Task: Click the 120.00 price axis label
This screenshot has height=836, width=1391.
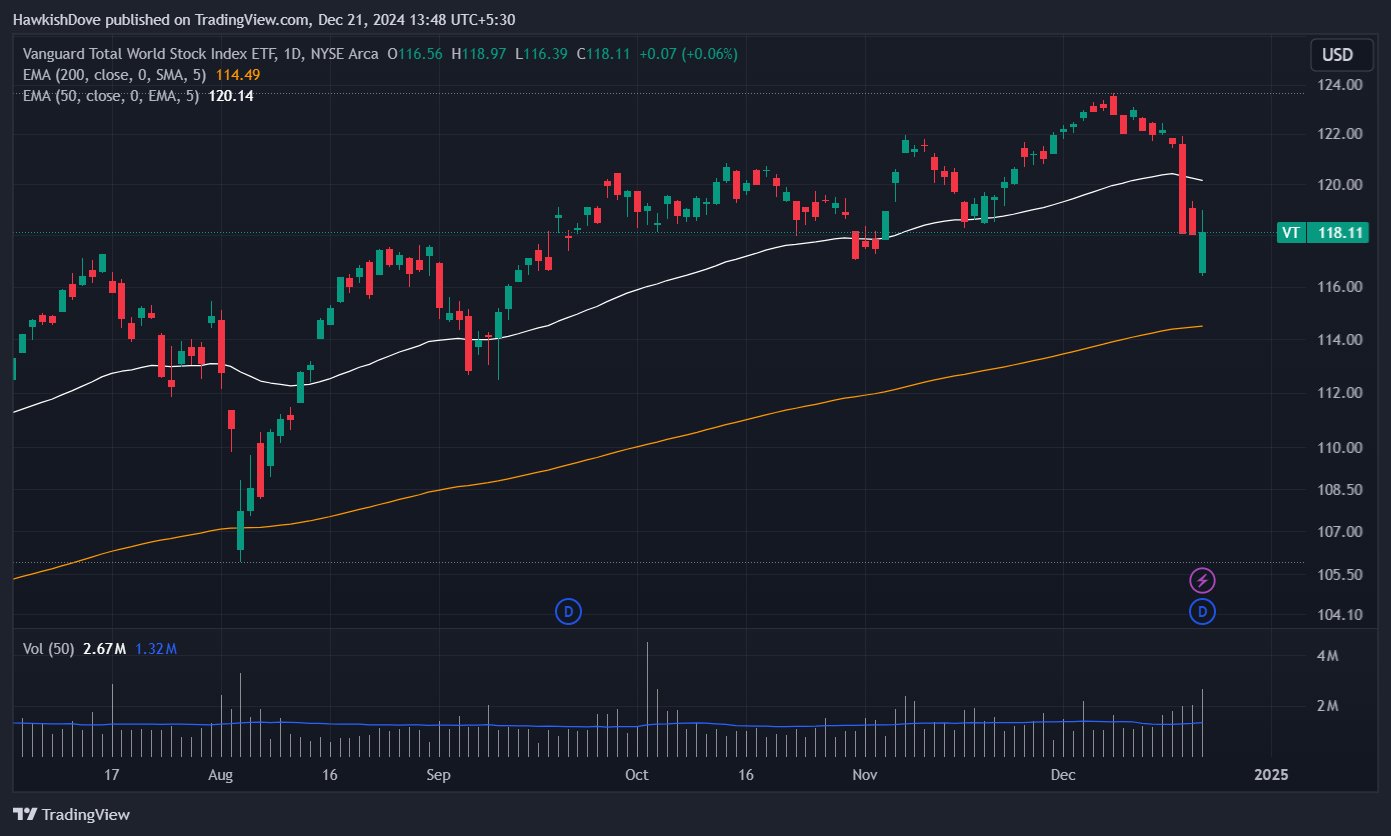Action: 1340,185
